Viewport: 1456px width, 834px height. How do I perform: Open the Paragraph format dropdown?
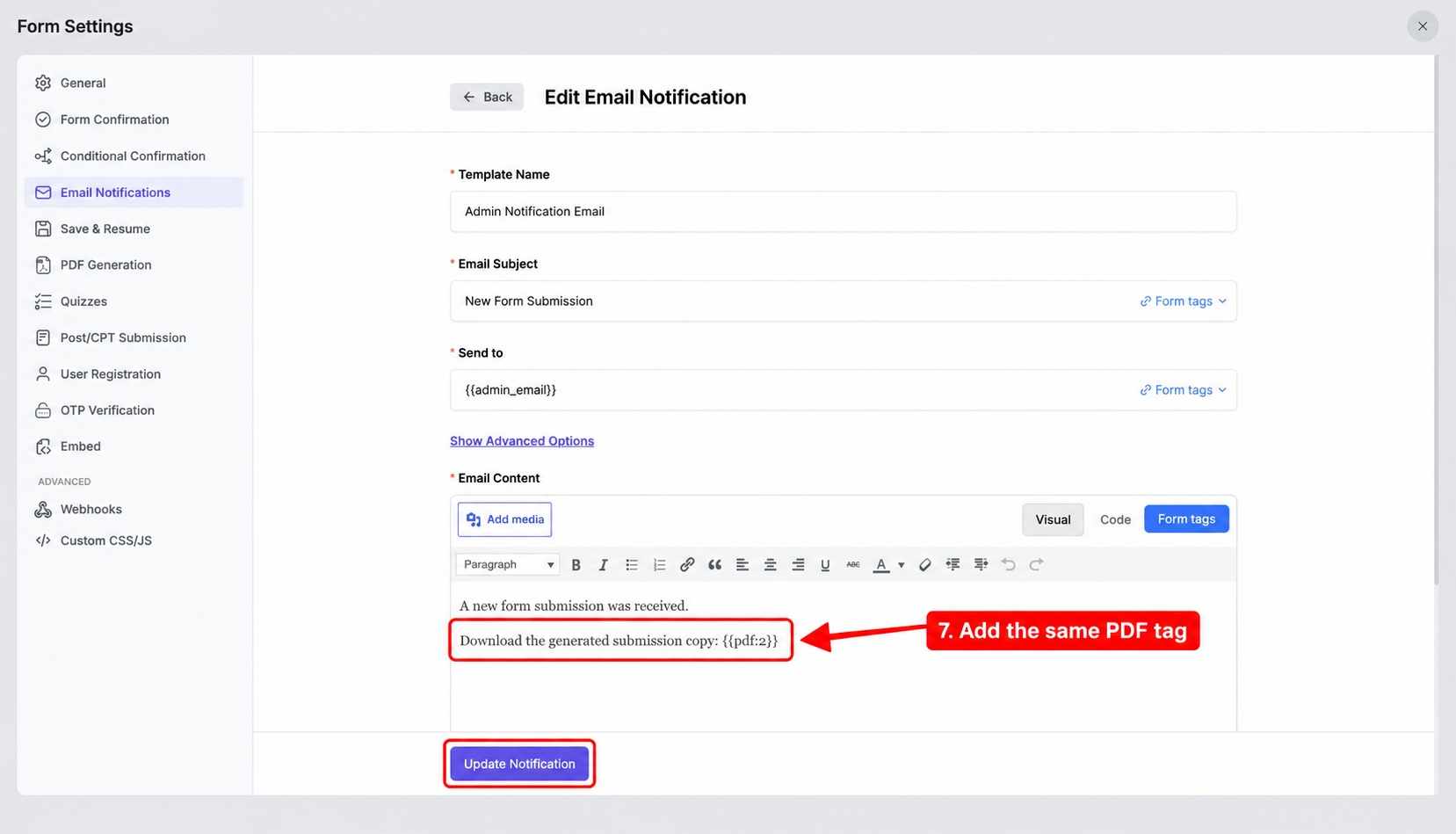click(x=508, y=565)
